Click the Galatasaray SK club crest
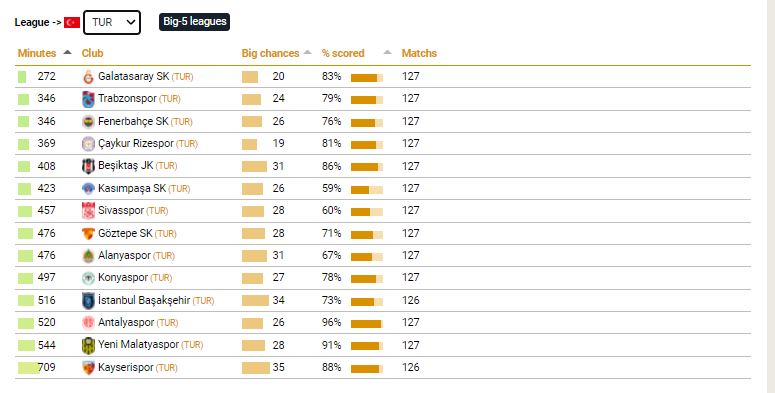 click(88, 77)
